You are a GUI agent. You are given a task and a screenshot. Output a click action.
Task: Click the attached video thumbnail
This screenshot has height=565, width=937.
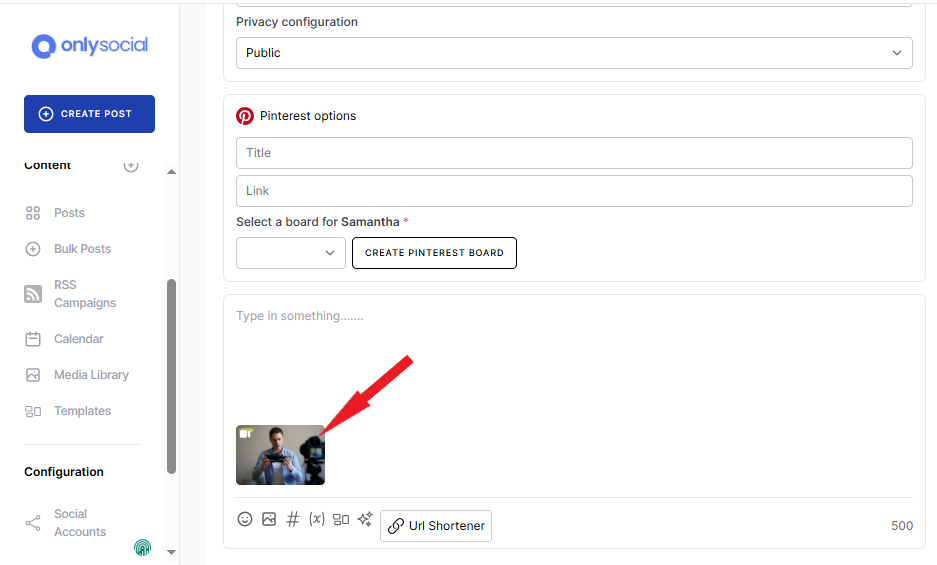click(280, 455)
